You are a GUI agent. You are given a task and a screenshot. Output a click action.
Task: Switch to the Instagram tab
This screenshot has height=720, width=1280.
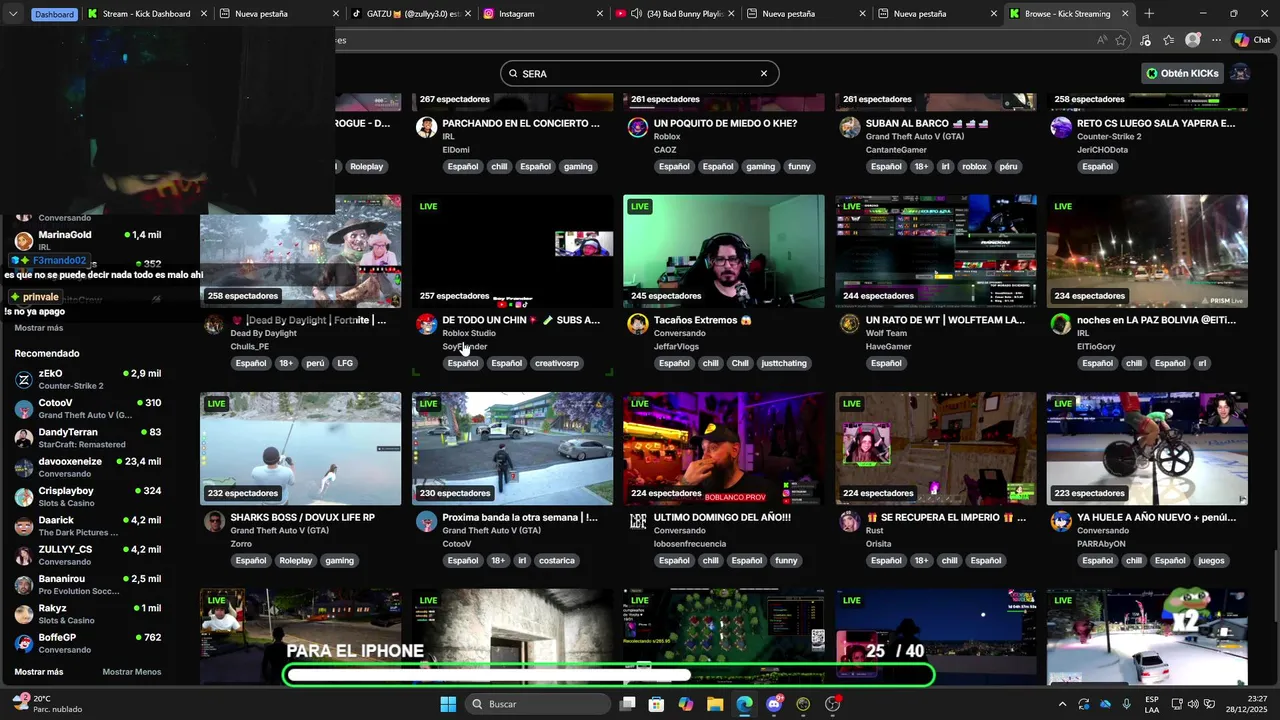pyautogui.click(x=544, y=14)
